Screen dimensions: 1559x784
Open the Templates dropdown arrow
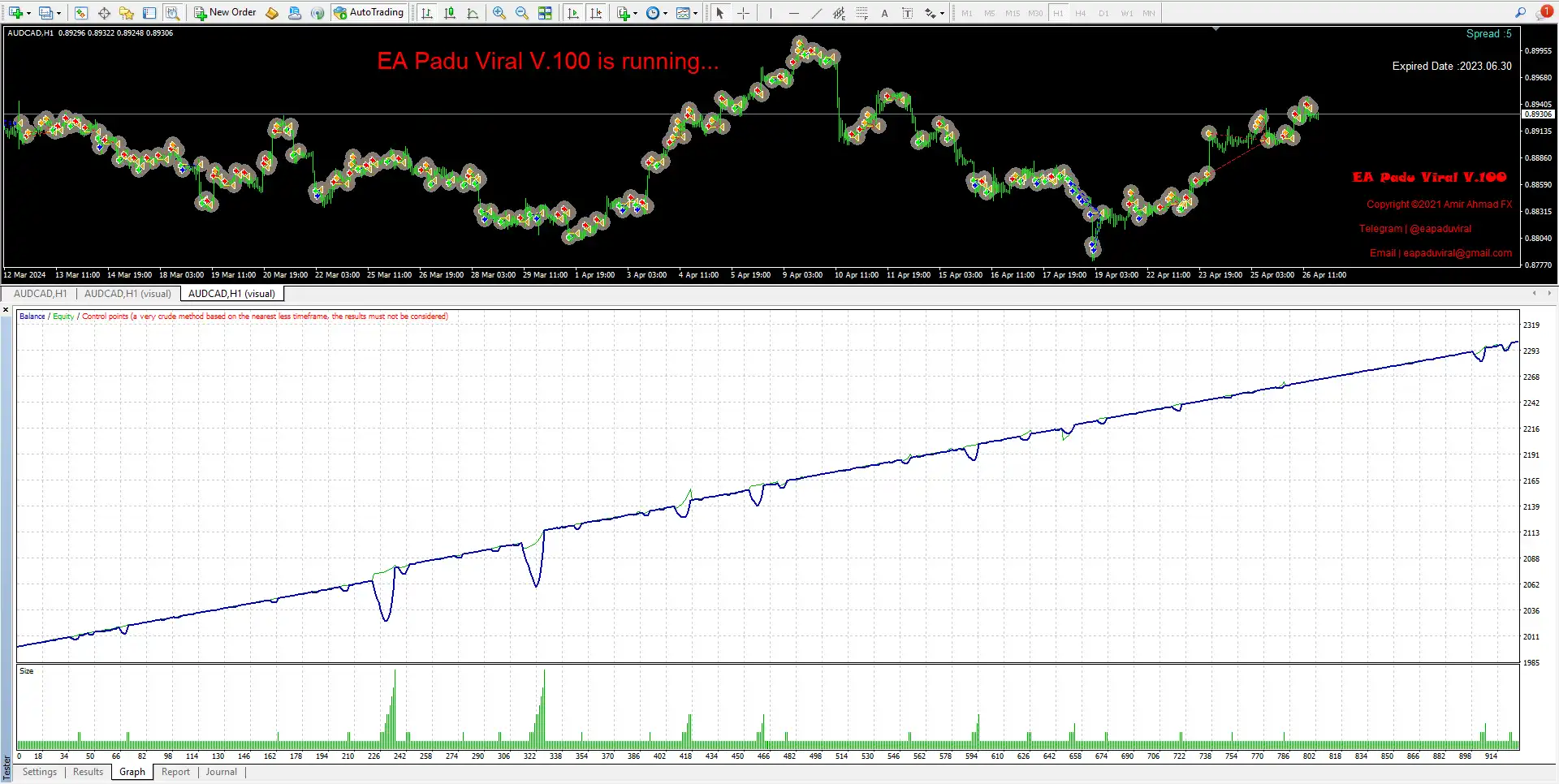click(x=695, y=13)
